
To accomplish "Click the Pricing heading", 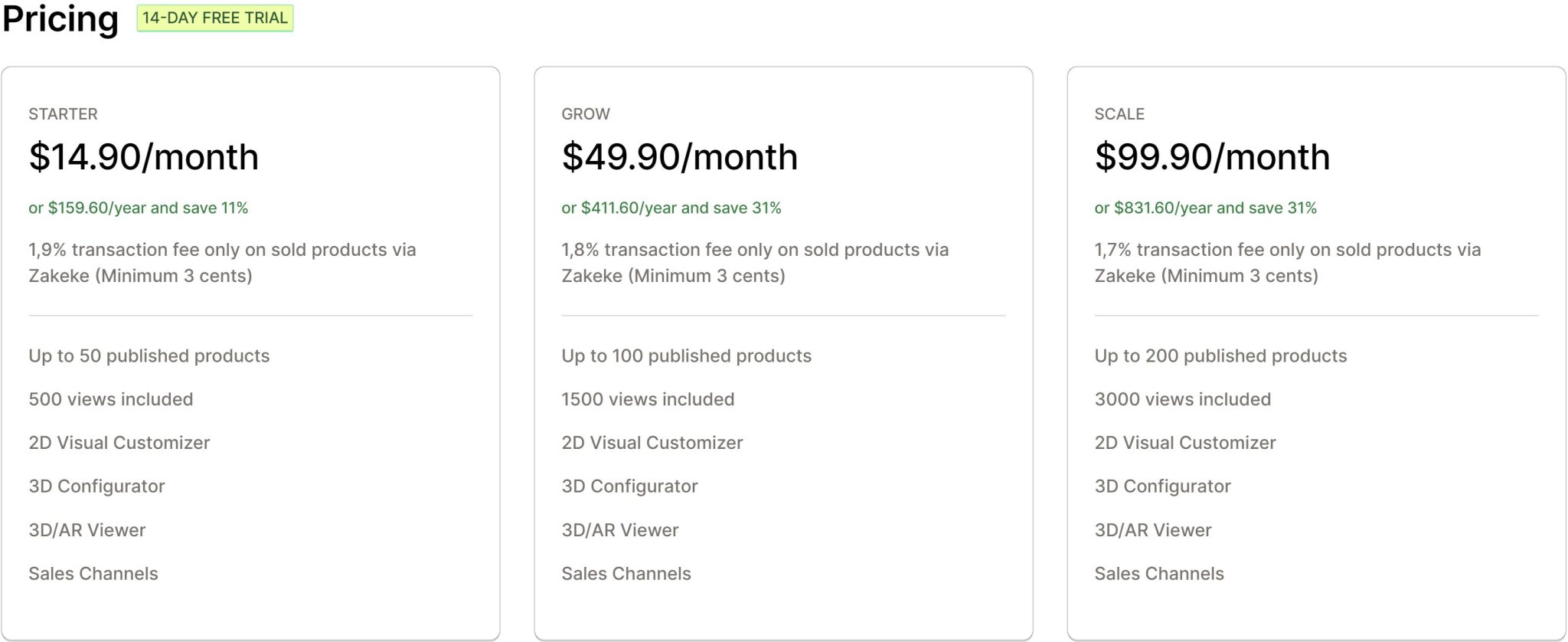I will click(60, 19).
